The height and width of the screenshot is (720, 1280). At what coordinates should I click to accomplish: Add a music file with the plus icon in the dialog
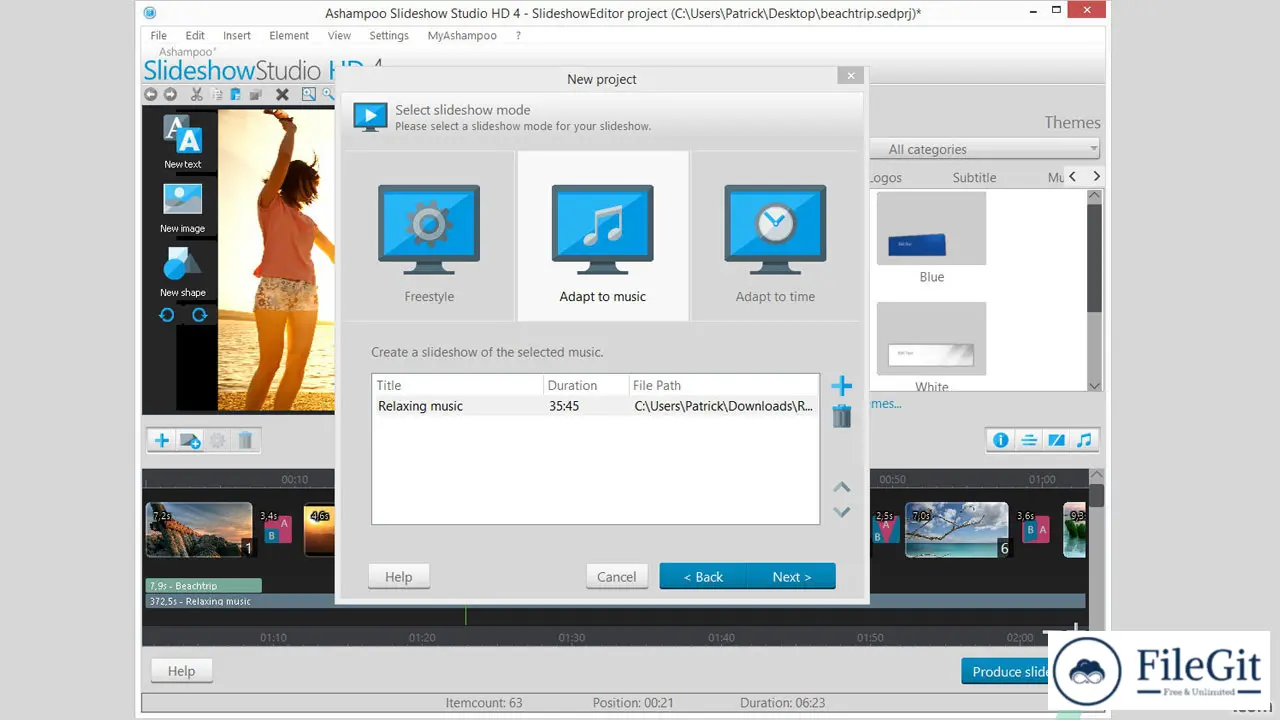[842, 386]
